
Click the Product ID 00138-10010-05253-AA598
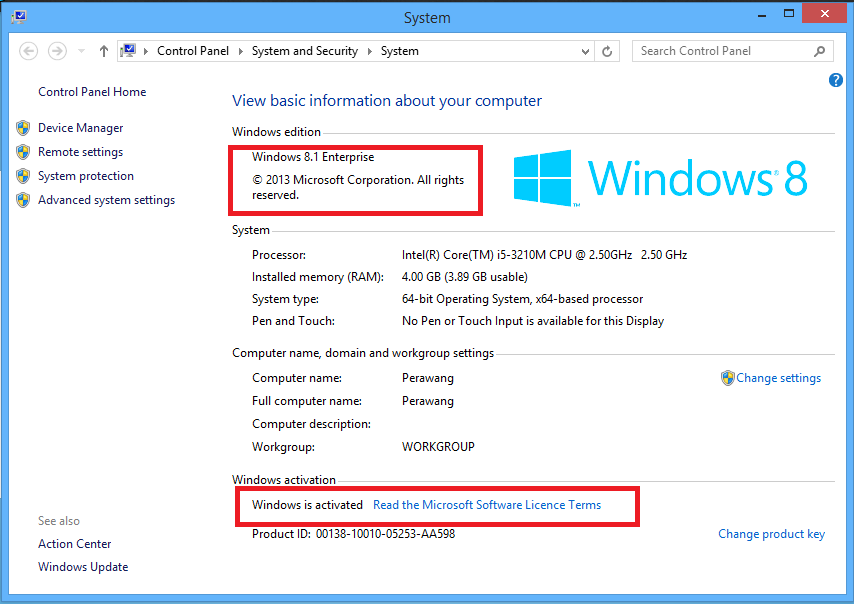pos(353,534)
